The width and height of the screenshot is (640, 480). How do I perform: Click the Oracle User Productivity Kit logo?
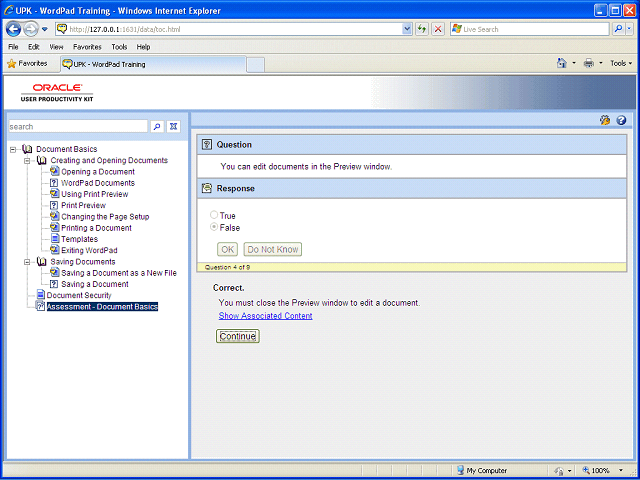[57, 93]
